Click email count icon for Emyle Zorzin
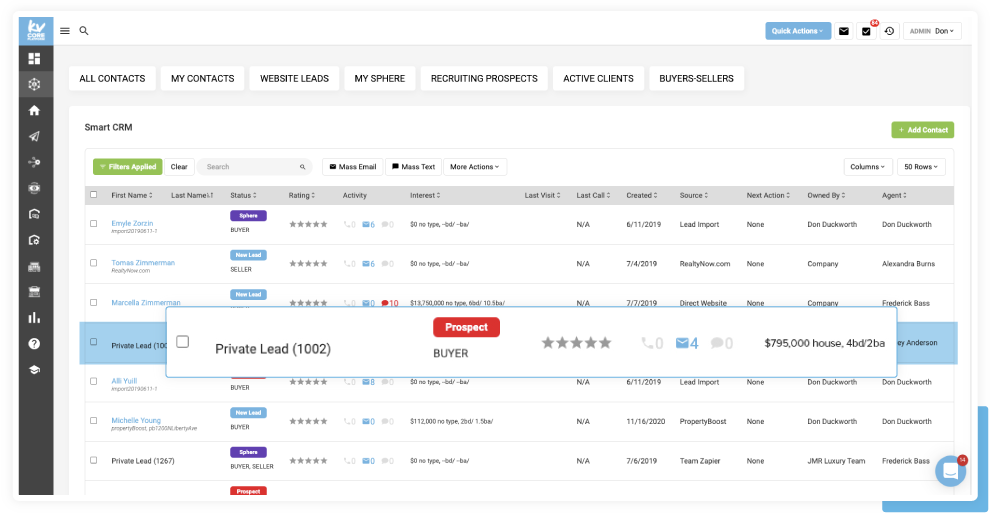Viewport: 1000px width, 529px height. [x=369, y=225]
